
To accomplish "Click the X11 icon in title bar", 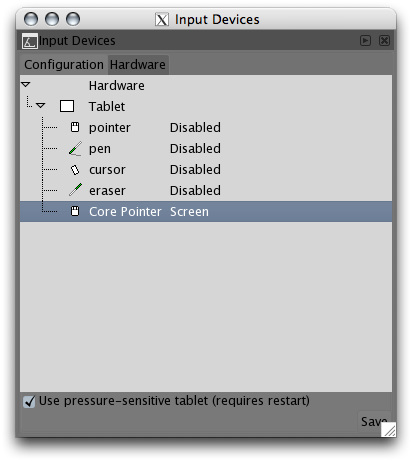I will [162, 19].
